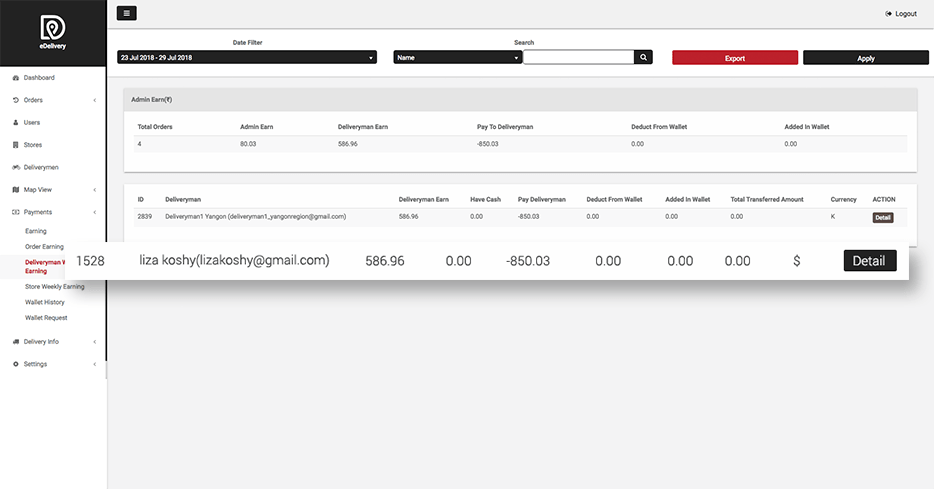Open Deliverymen from the sidebar
This screenshot has width=934, height=489.
[x=41, y=167]
